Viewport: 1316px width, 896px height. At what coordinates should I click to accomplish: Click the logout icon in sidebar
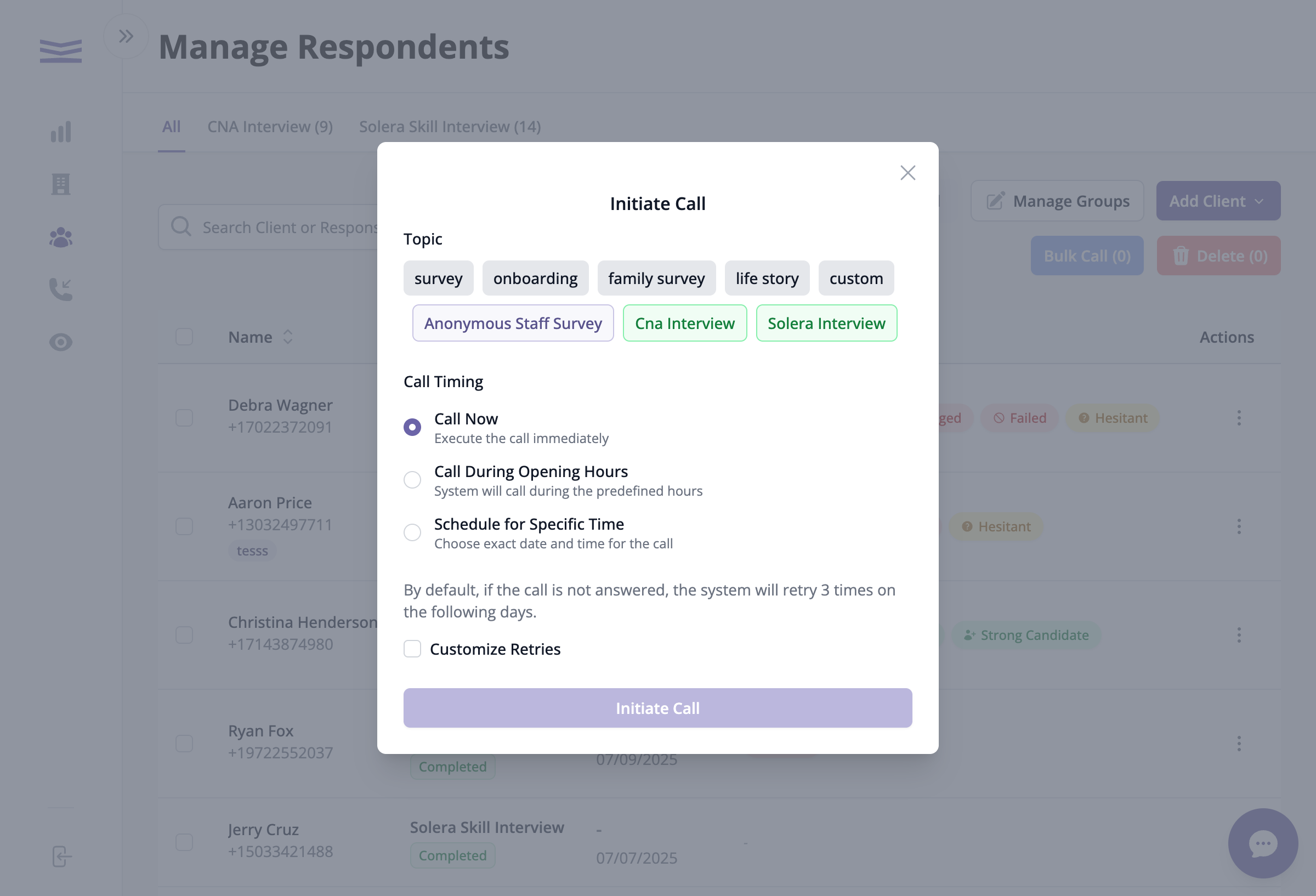point(61,857)
